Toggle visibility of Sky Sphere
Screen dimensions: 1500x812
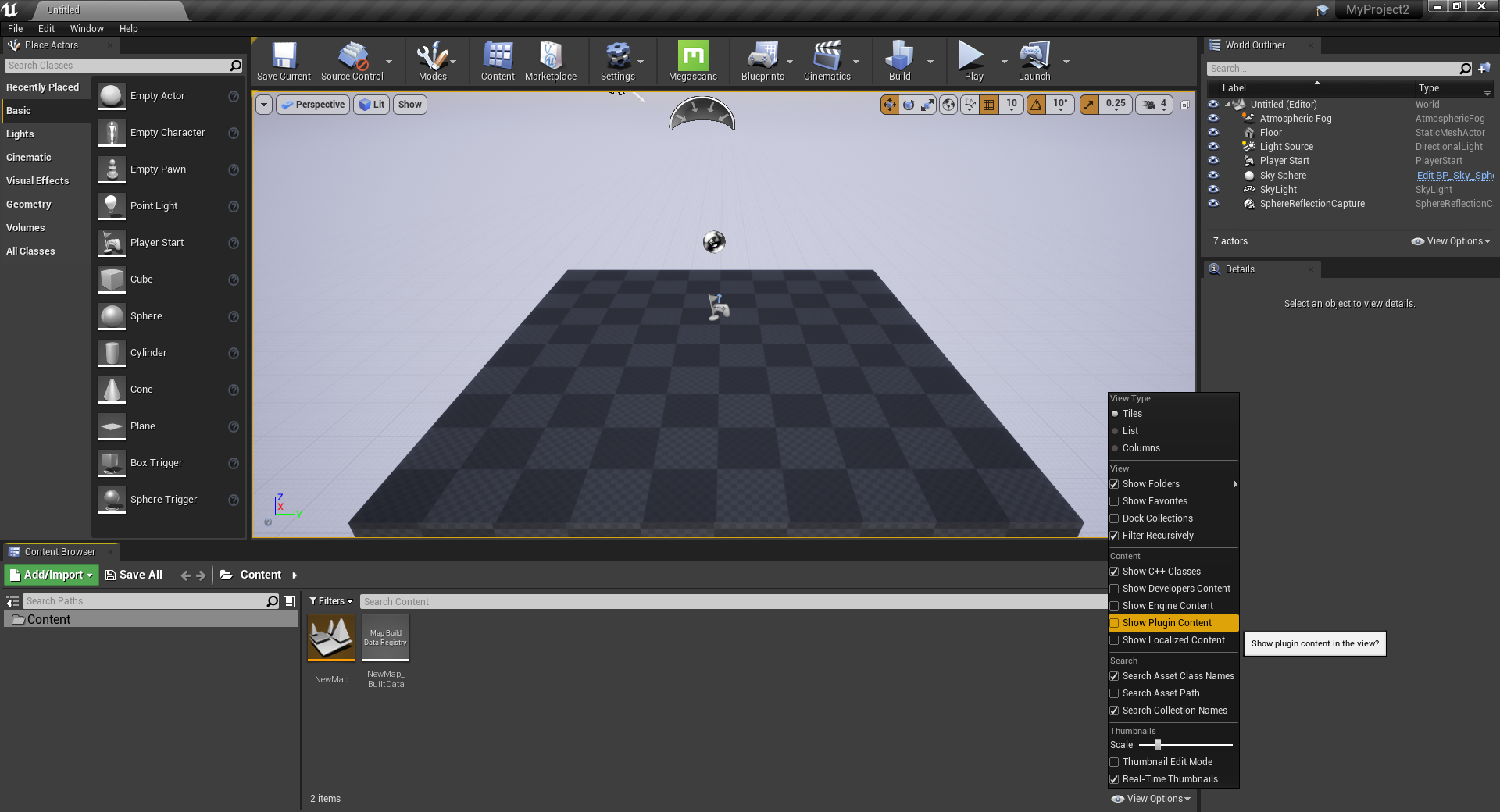[x=1213, y=176]
